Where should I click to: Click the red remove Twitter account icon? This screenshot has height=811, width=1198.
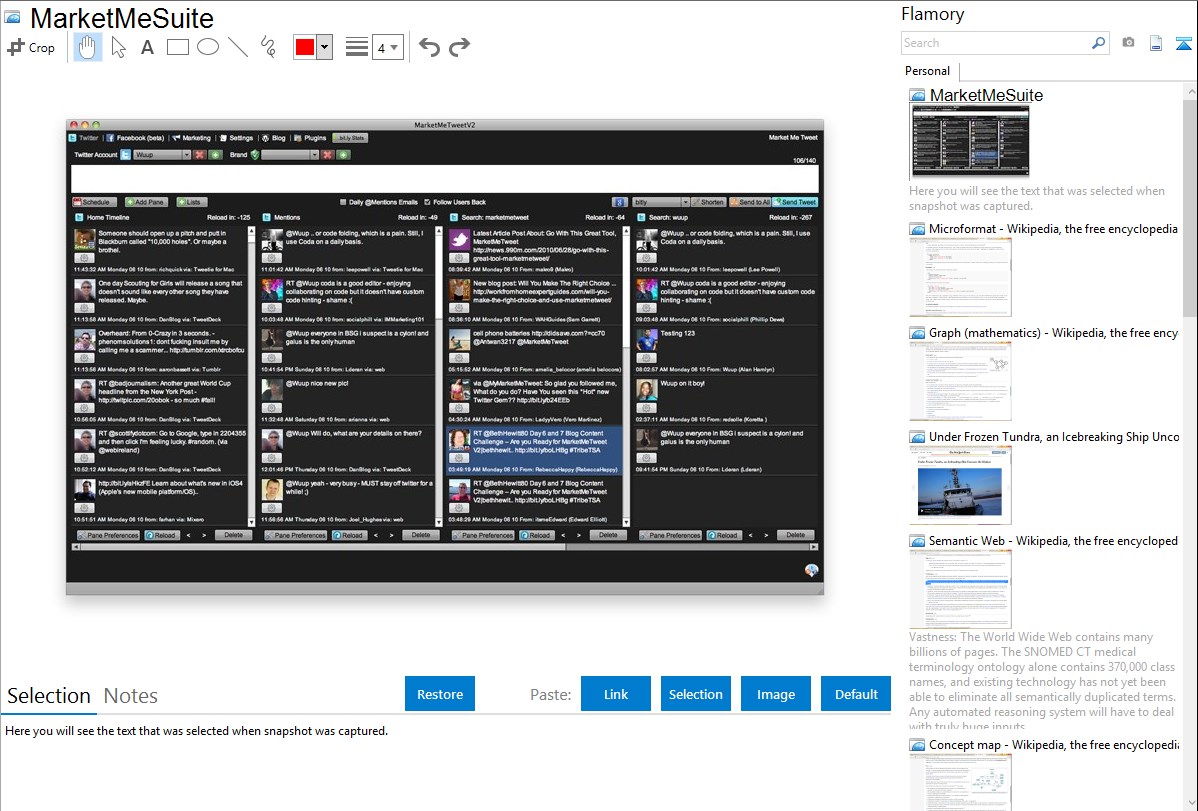pyautogui.click(x=199, y=154)
